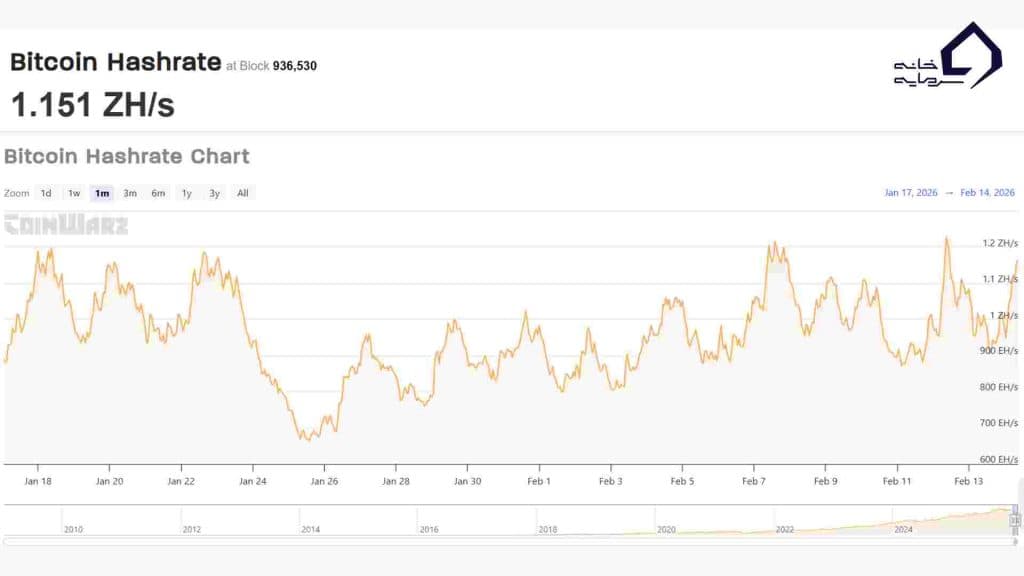
Task: Click the 1.151 ZH/s hashrate value
Action: click(x=92, y=104)
